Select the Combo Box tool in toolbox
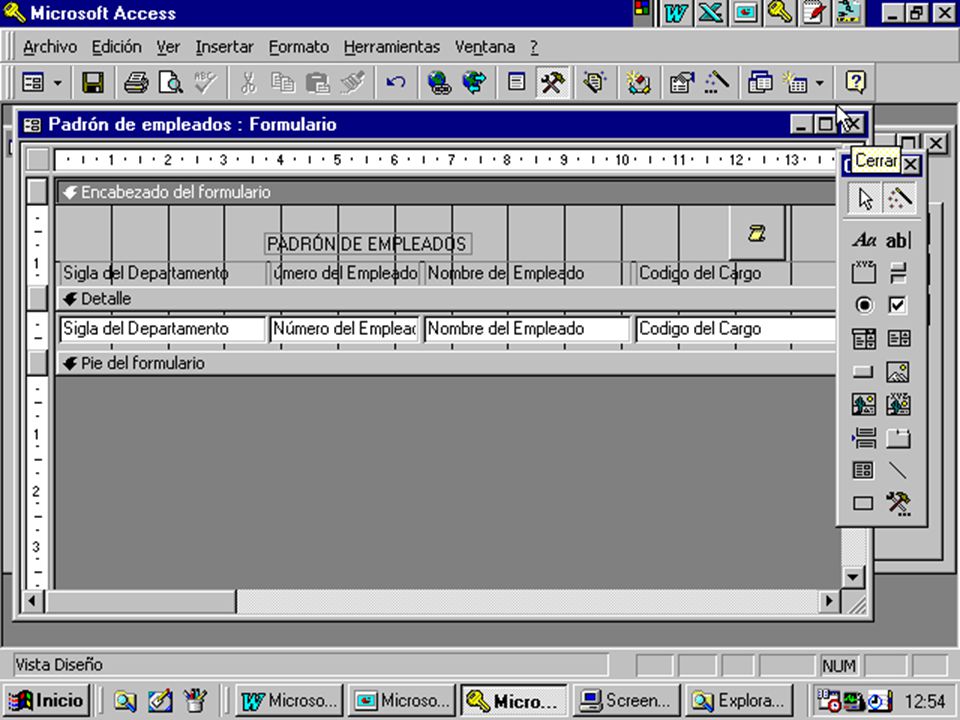 pos(864,338)
